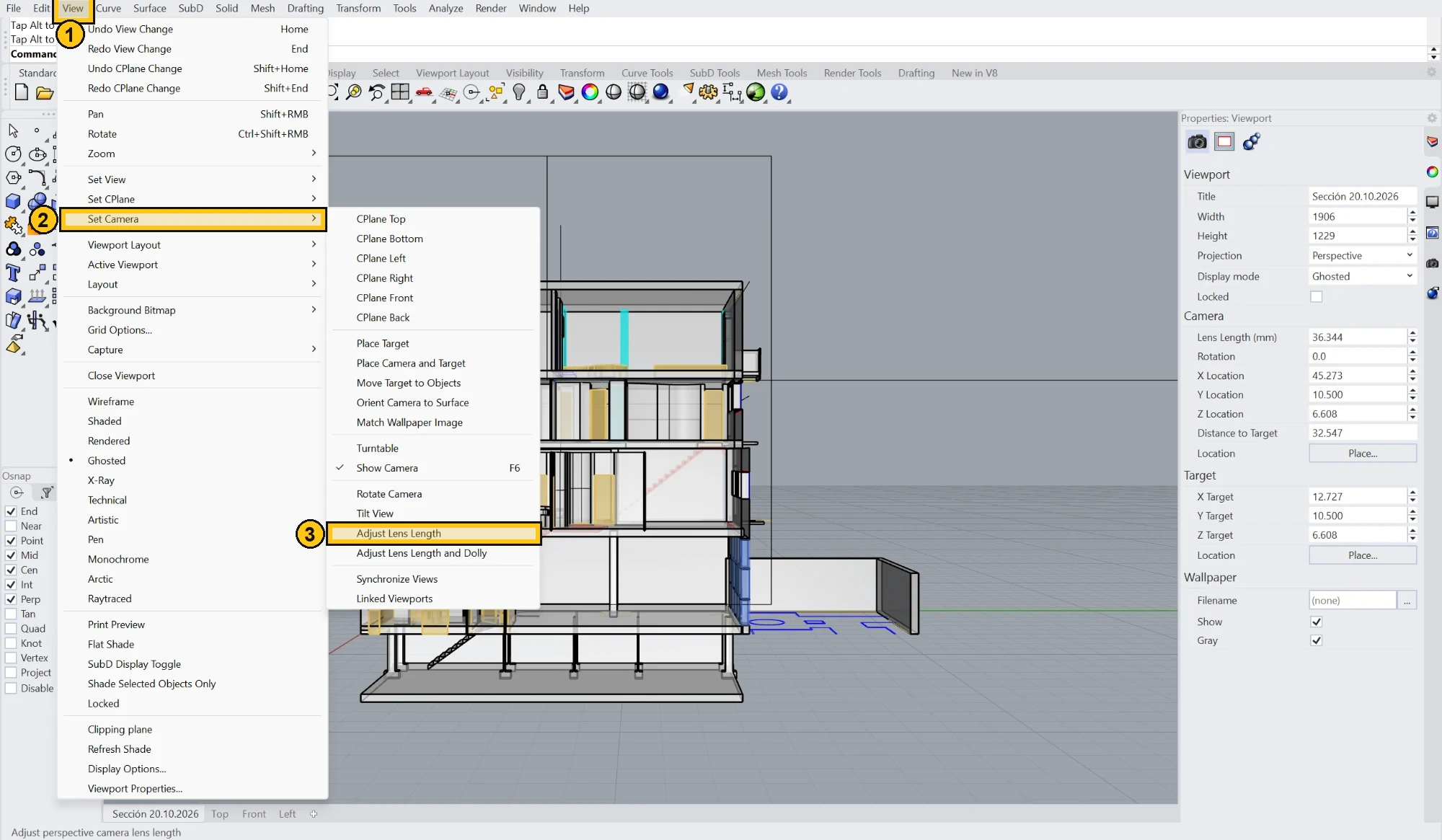Click the Text tool icon in left sidebar
This screenshot has width=1442, height=840.
pyautogui.click(x=13, y=273)
